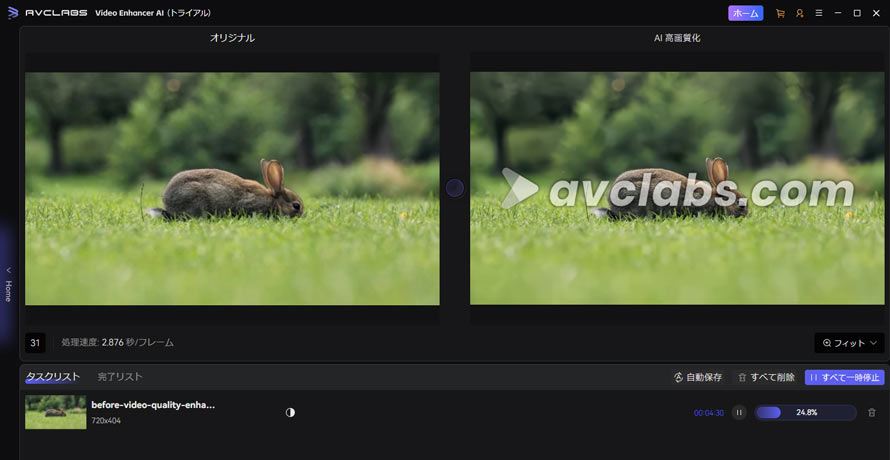Click すべて一時停止 button
The height and width of the screenshot is (460, 890).
pyautogui.click(x=845, y=377)
